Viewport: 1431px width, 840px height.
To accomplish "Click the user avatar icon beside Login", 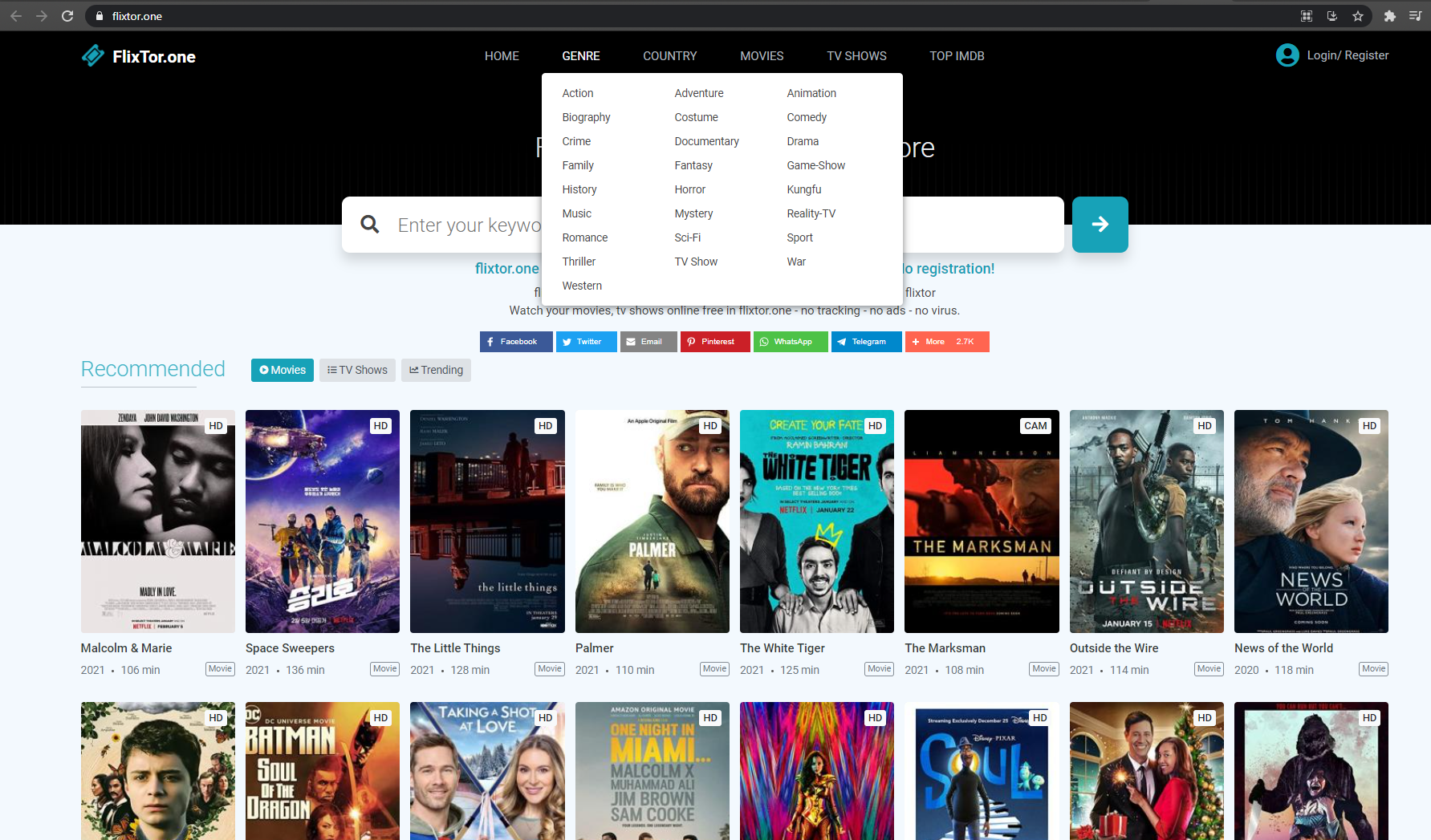I will 1287,55.
